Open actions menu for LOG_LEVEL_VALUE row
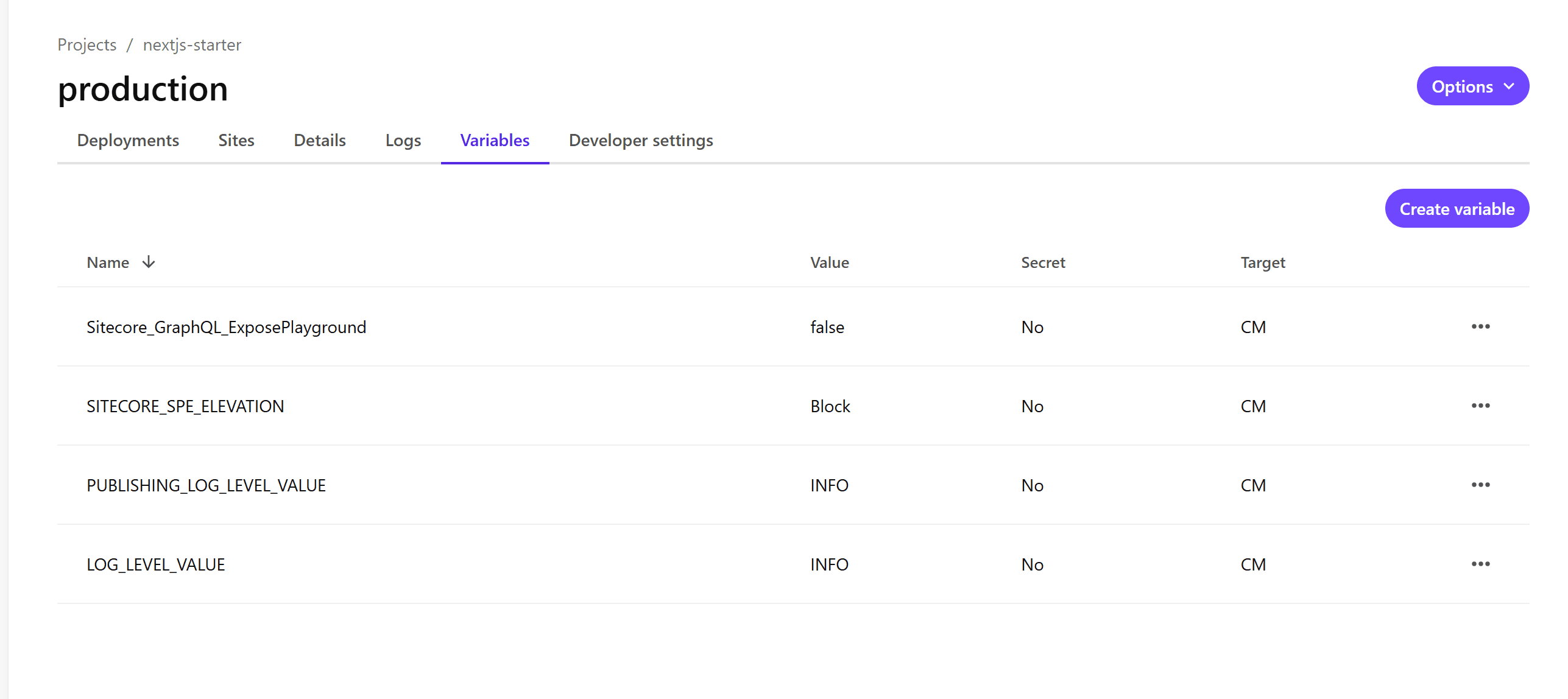Image resolution: width=1568 pixels, height=699 pixels. [x=1480, y=564]
